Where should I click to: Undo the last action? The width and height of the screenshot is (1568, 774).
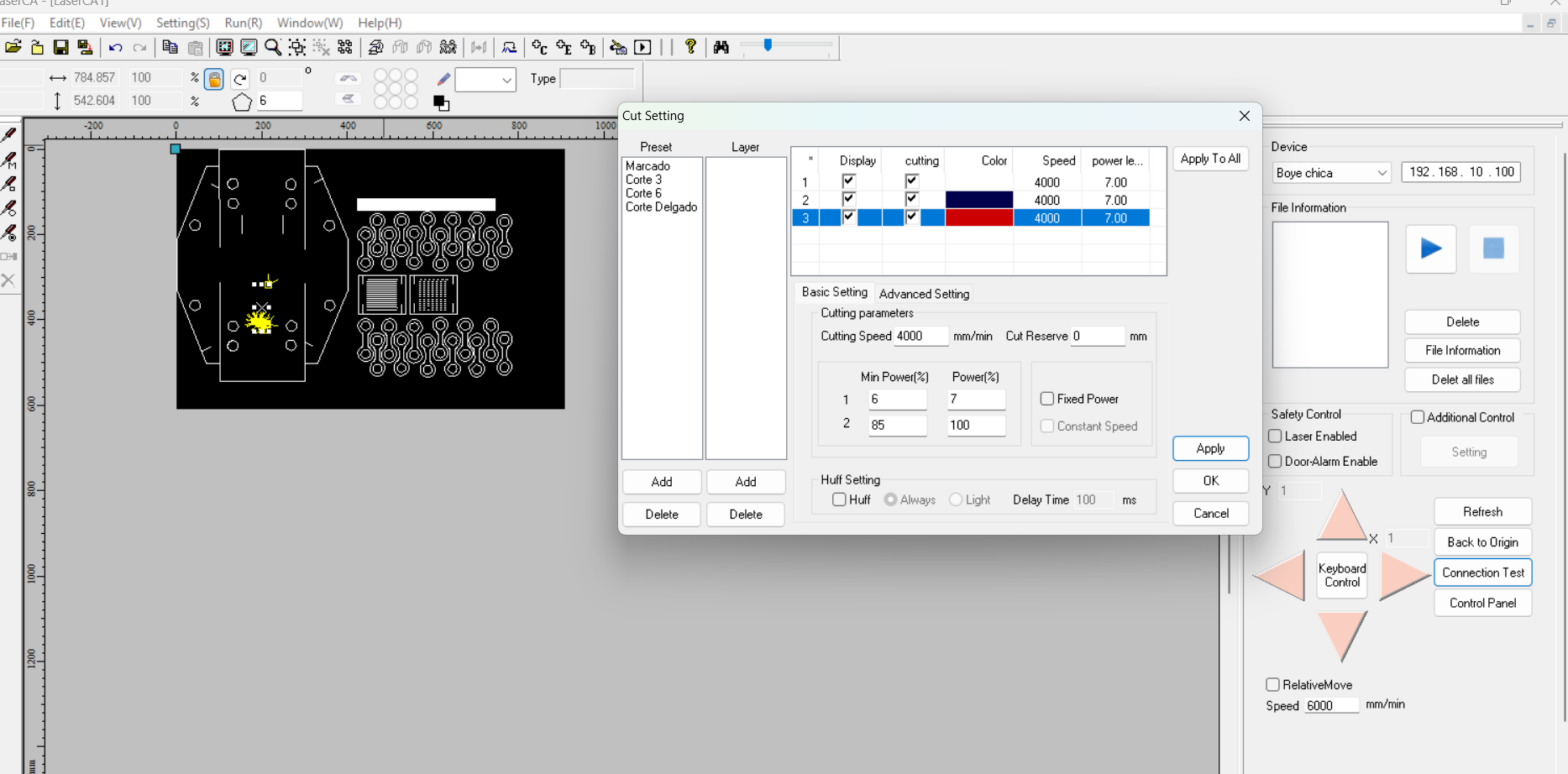(x=115, y=48)
